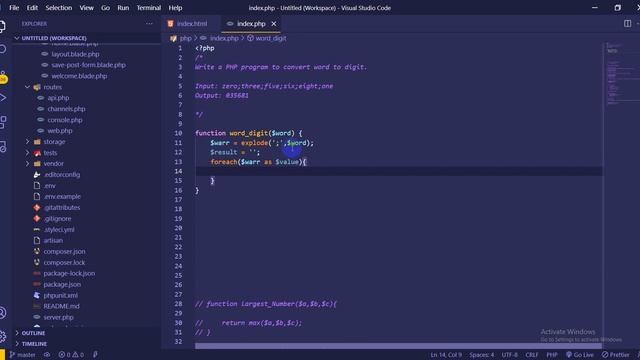Open server.php file
640x360 pixels.
(x=58, y=317)
